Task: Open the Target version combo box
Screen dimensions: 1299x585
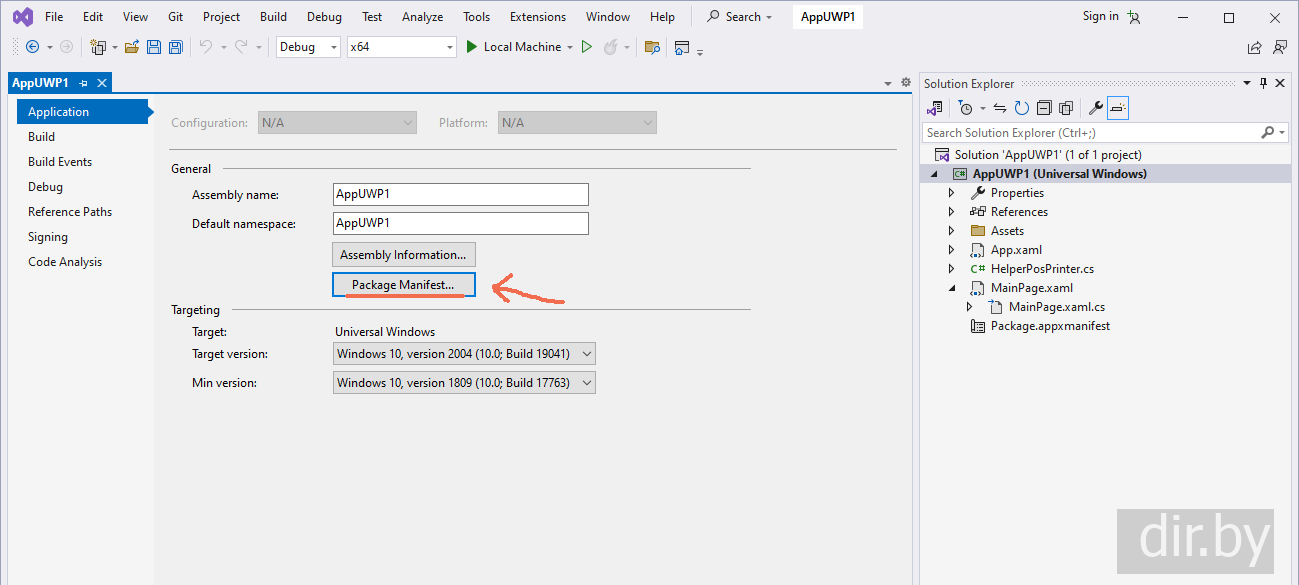Action: [464, 354]
